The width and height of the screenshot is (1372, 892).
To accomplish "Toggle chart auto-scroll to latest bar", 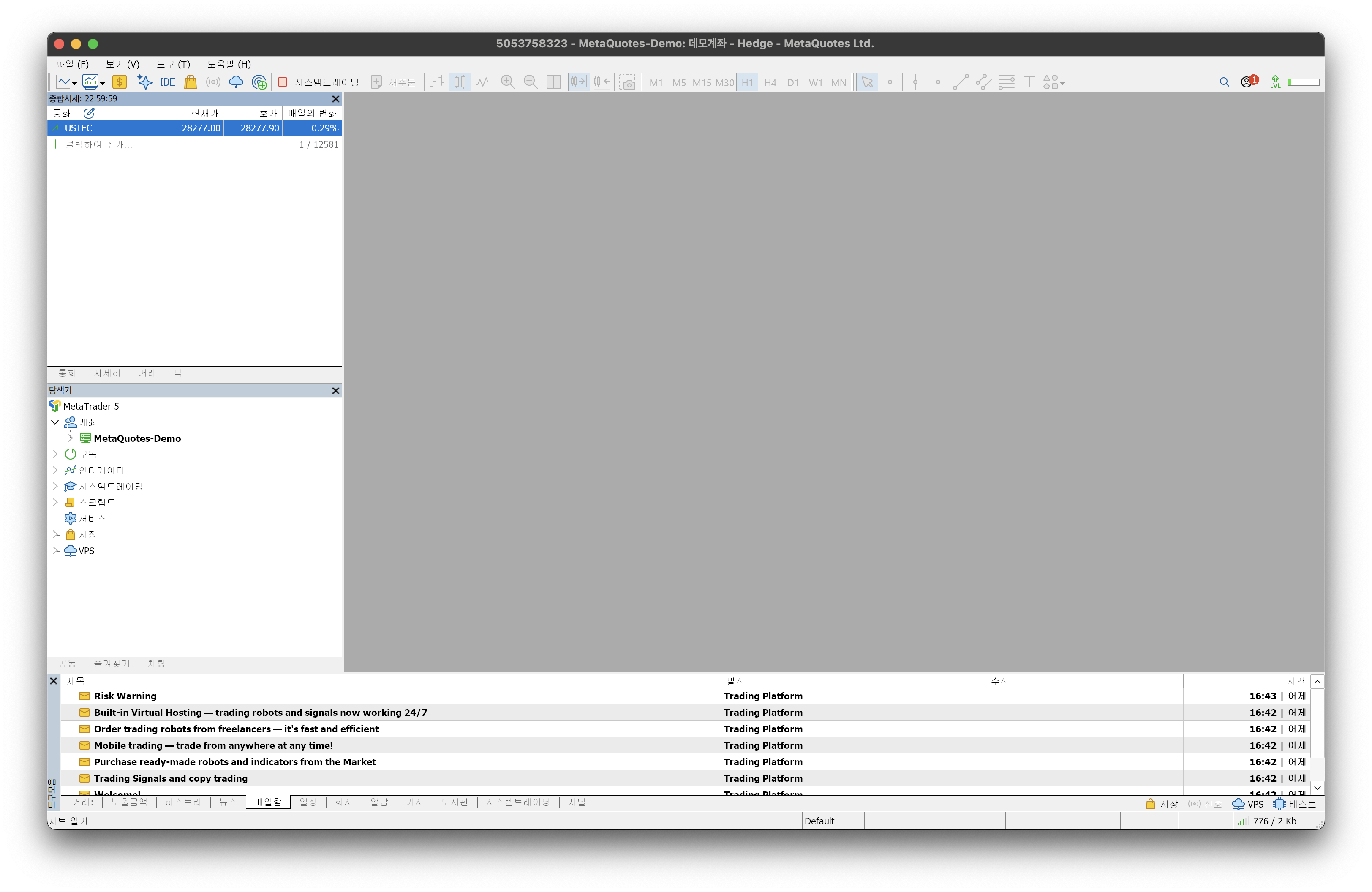I will (577, 82).
